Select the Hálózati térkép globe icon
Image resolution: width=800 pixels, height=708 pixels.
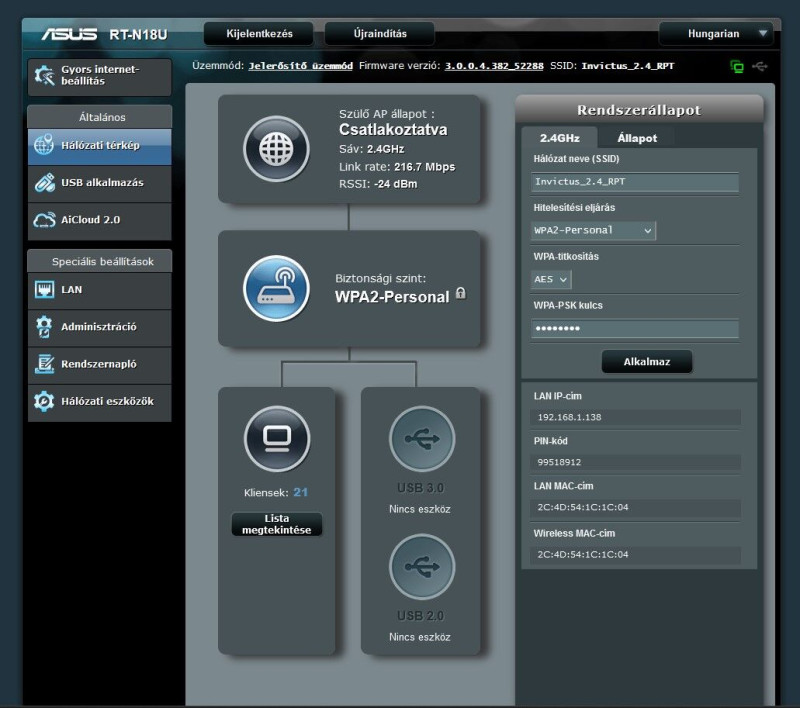click(44, 145)
